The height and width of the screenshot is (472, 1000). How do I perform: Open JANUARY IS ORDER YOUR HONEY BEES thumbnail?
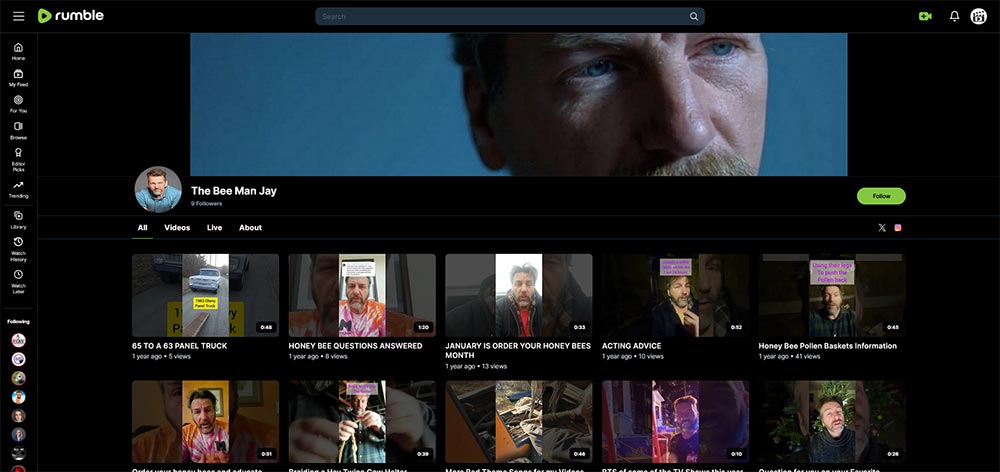point(518,295)
